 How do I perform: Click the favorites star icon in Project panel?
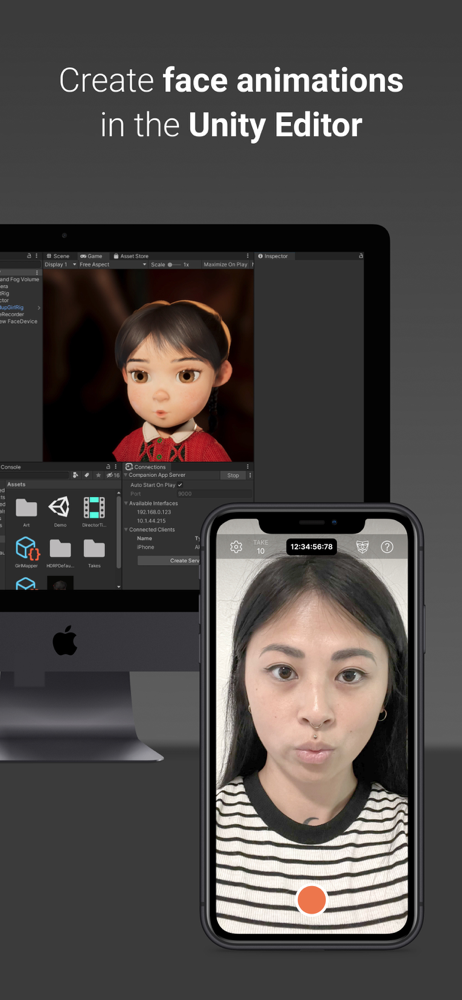(x=98, y=475)
